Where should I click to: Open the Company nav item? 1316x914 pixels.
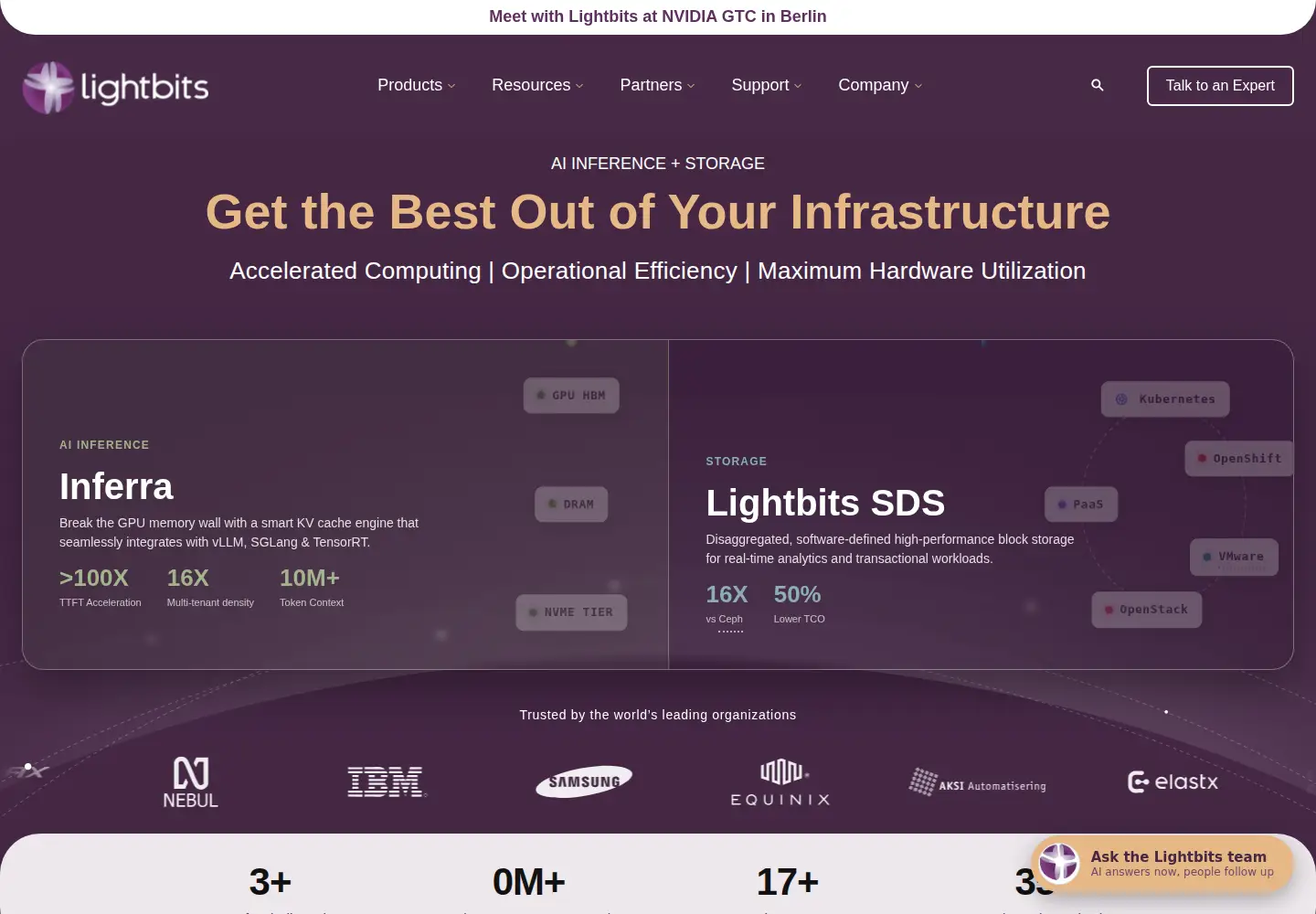tap(874, 85)
